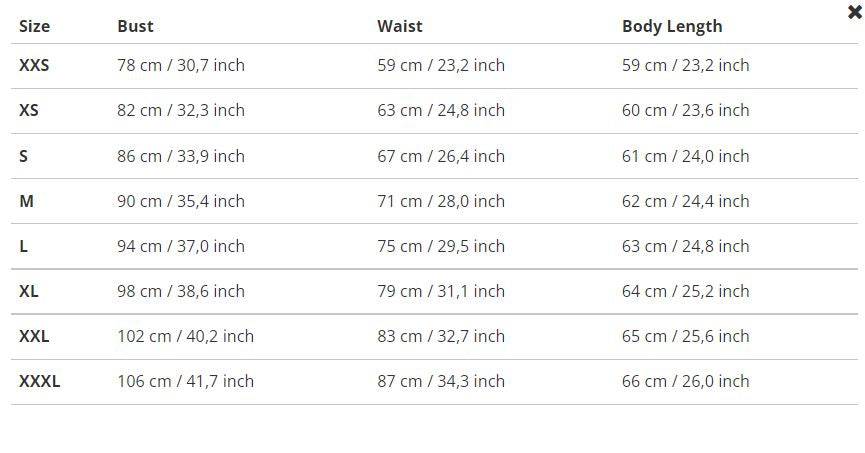Close the size chart popup

[854, 12]
